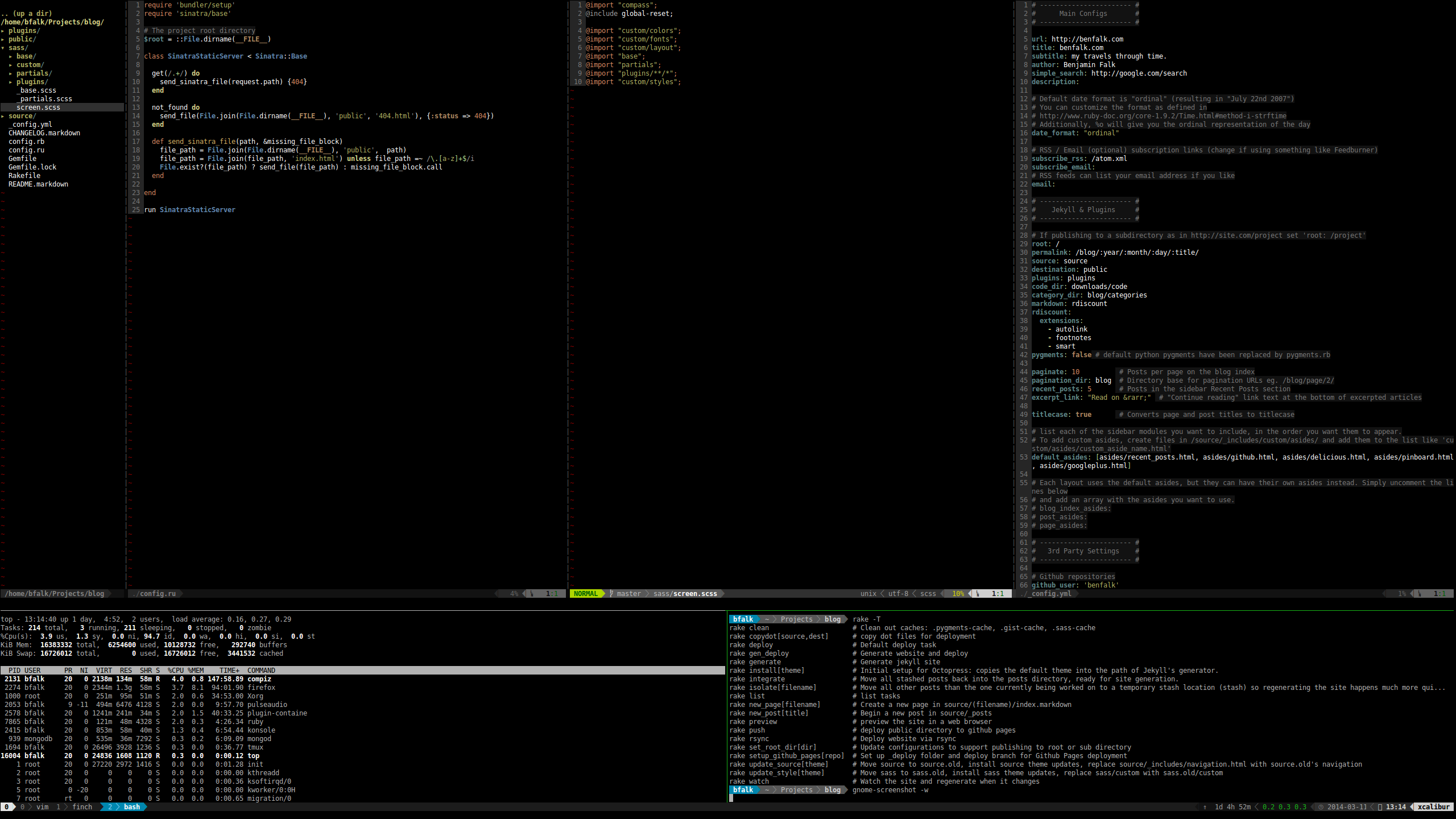Click the ruby-doc.org strftime URL comment
The image size is (1456, 819).
1163,116
